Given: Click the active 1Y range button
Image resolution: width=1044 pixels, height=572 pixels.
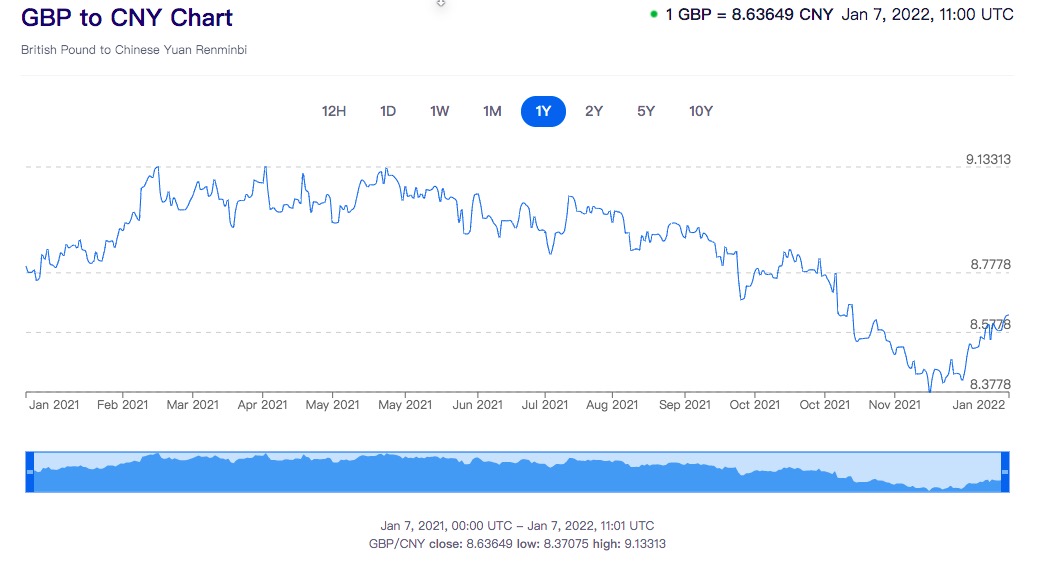Looking at the screenshot, I should click(x=543, y=111).
